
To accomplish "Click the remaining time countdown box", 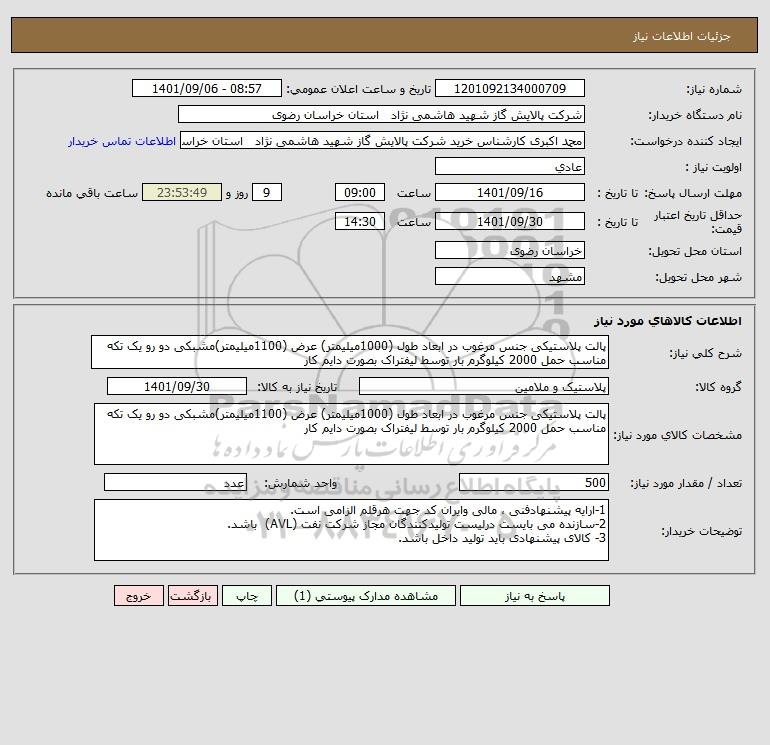I will 182,193.
